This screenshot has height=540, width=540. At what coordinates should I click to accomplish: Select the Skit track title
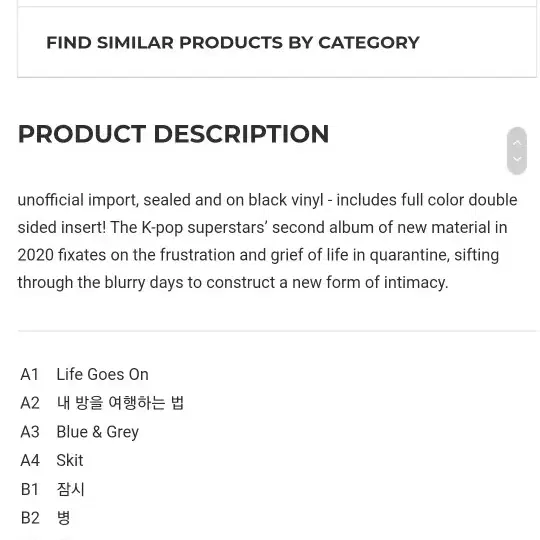coord(70,460)
